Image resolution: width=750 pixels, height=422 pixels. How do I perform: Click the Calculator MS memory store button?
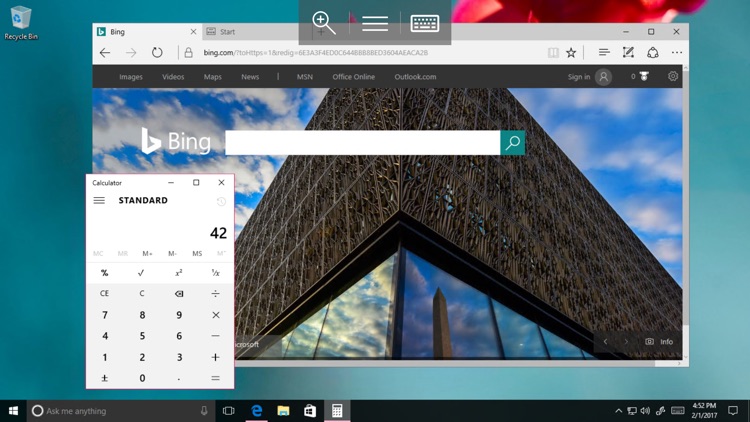click(x=197, y=254)
